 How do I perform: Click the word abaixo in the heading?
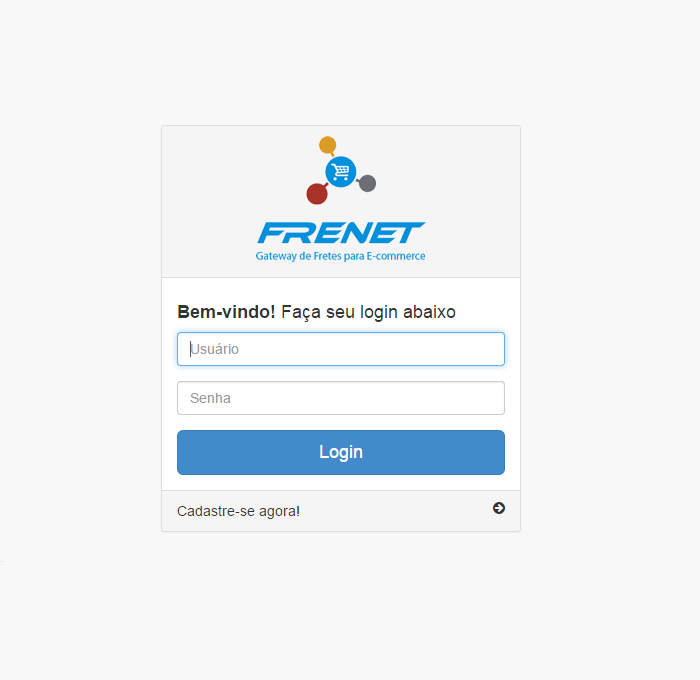coord(429,312)
